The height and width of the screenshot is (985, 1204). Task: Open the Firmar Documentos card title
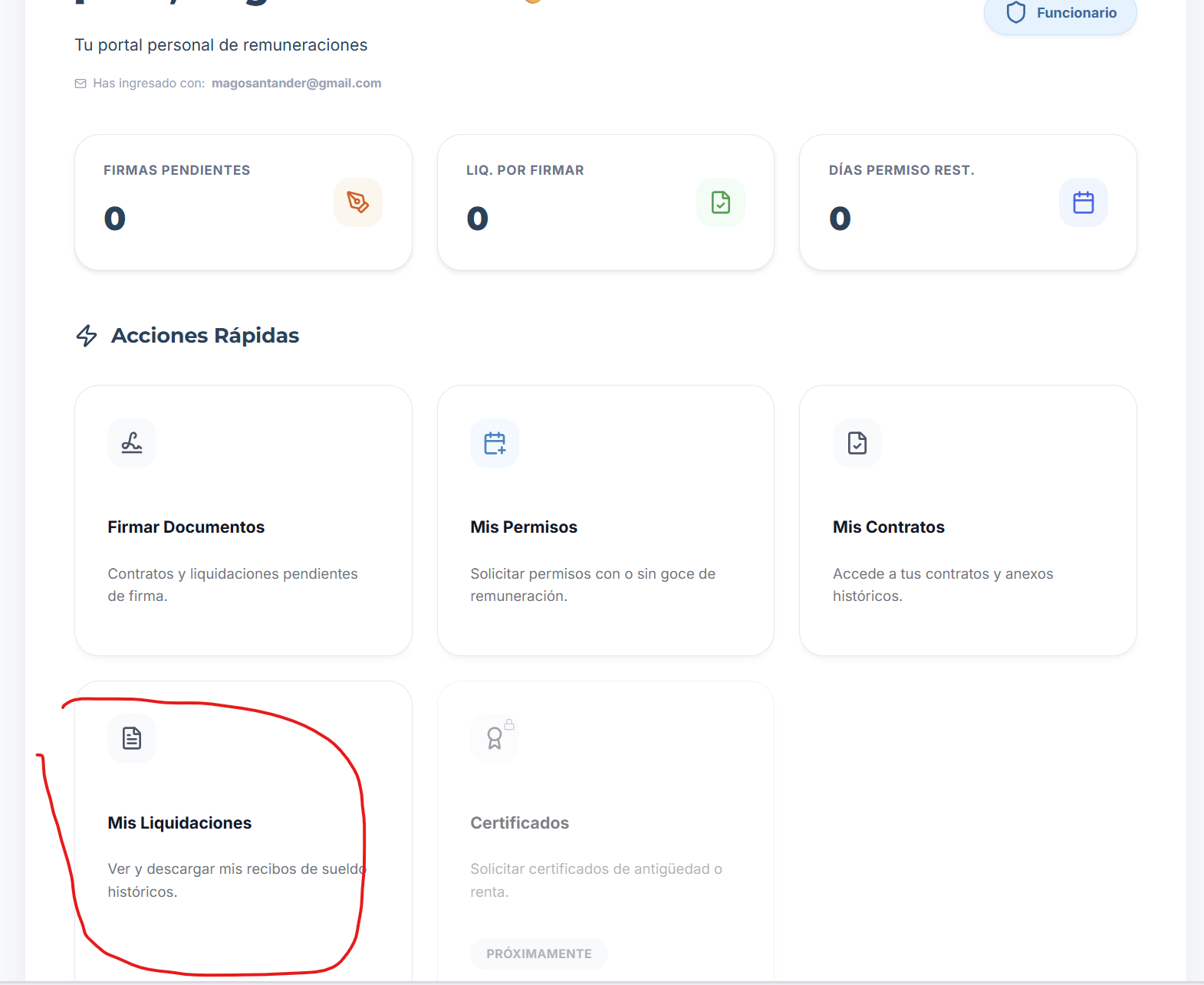pos(186,527)
